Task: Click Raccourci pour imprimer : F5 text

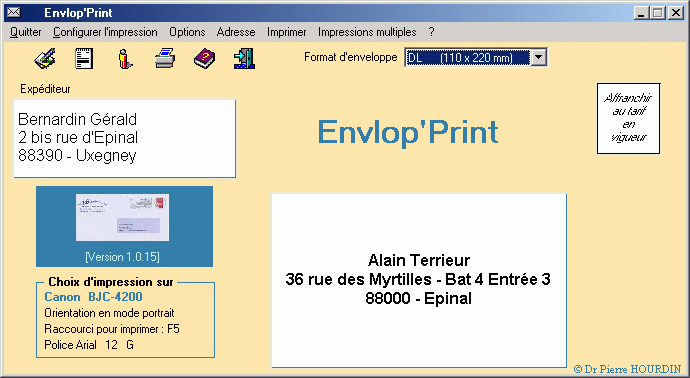Action: (x=112, y=329)
